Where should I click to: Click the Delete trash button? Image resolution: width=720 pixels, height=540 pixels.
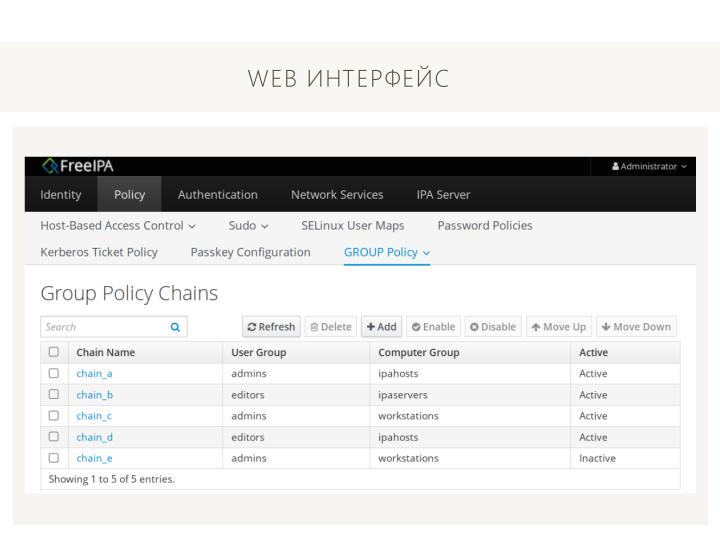click(x=330, y=327)
